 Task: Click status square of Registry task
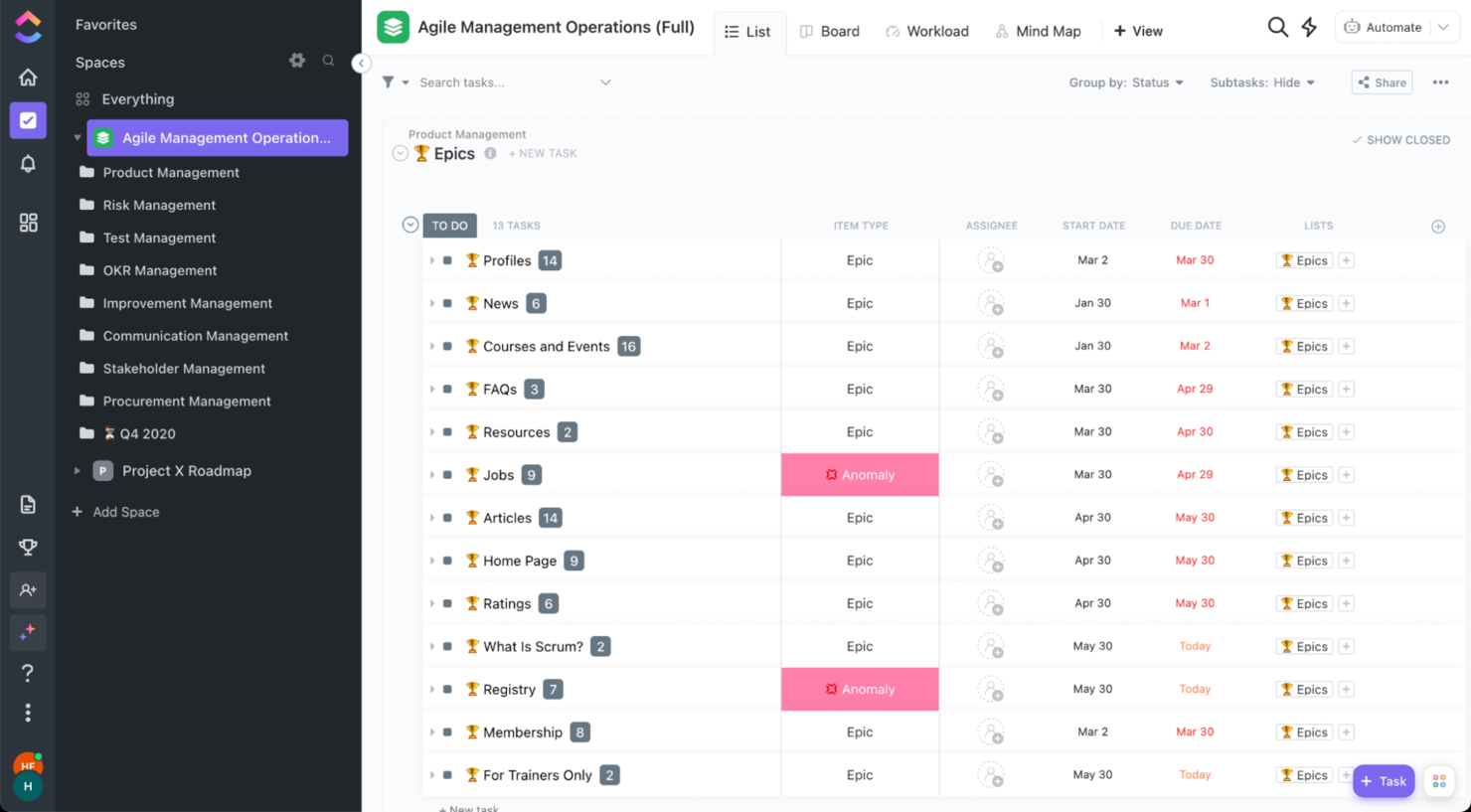coord(447,690)
